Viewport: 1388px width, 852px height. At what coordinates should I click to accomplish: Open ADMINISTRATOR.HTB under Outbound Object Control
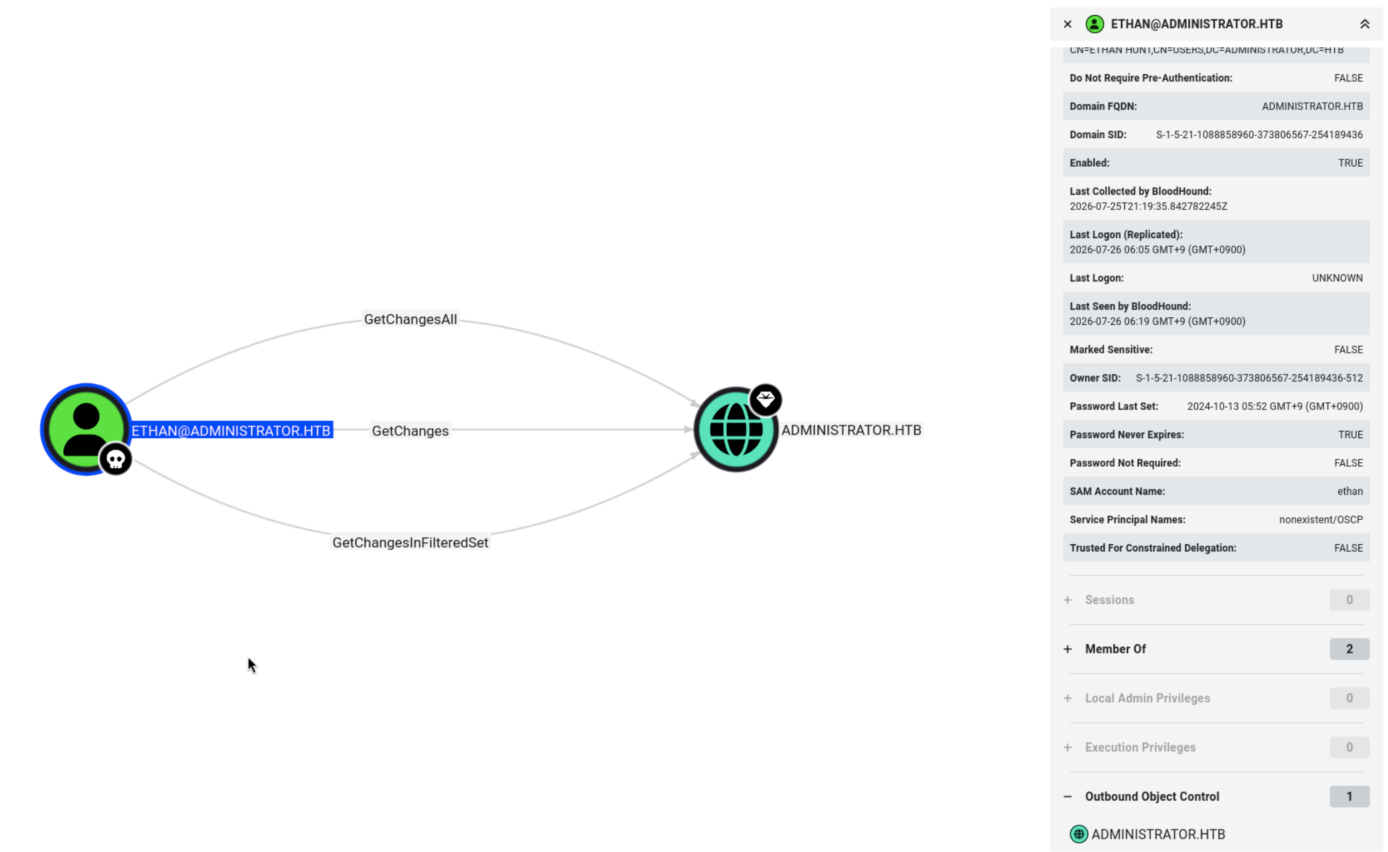click(1158, 834)
